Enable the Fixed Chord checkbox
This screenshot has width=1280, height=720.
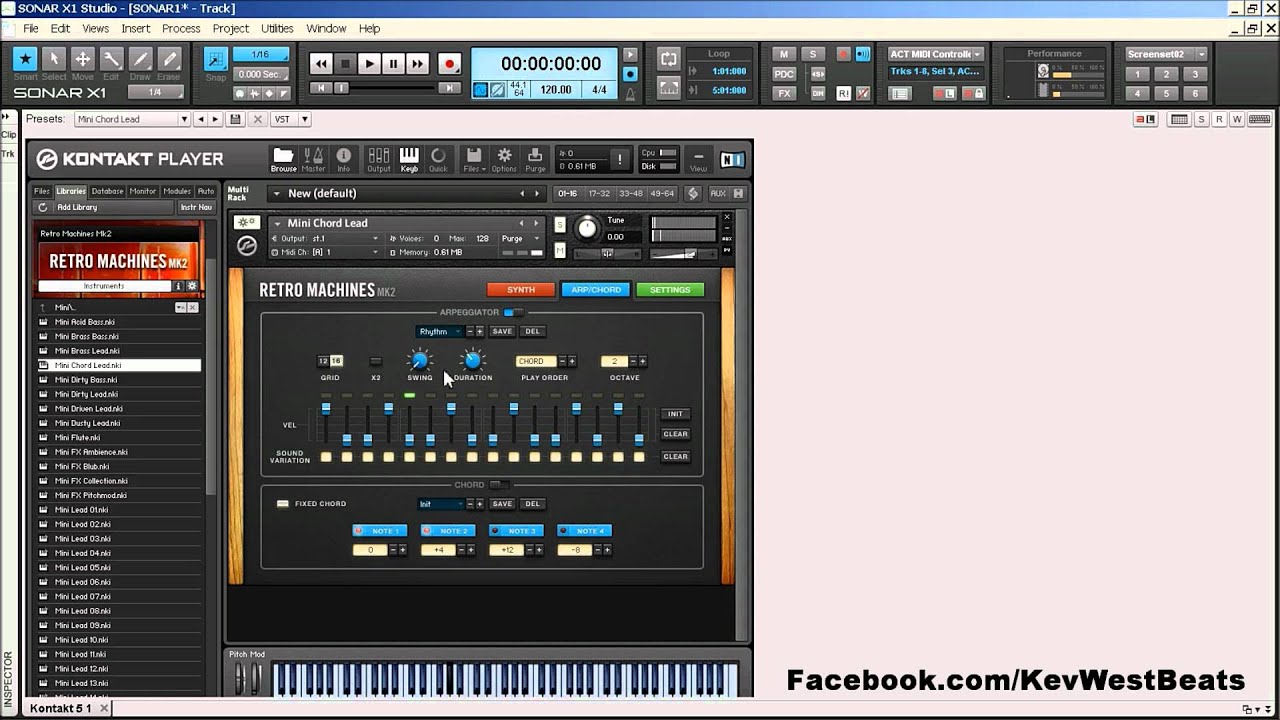283,504
